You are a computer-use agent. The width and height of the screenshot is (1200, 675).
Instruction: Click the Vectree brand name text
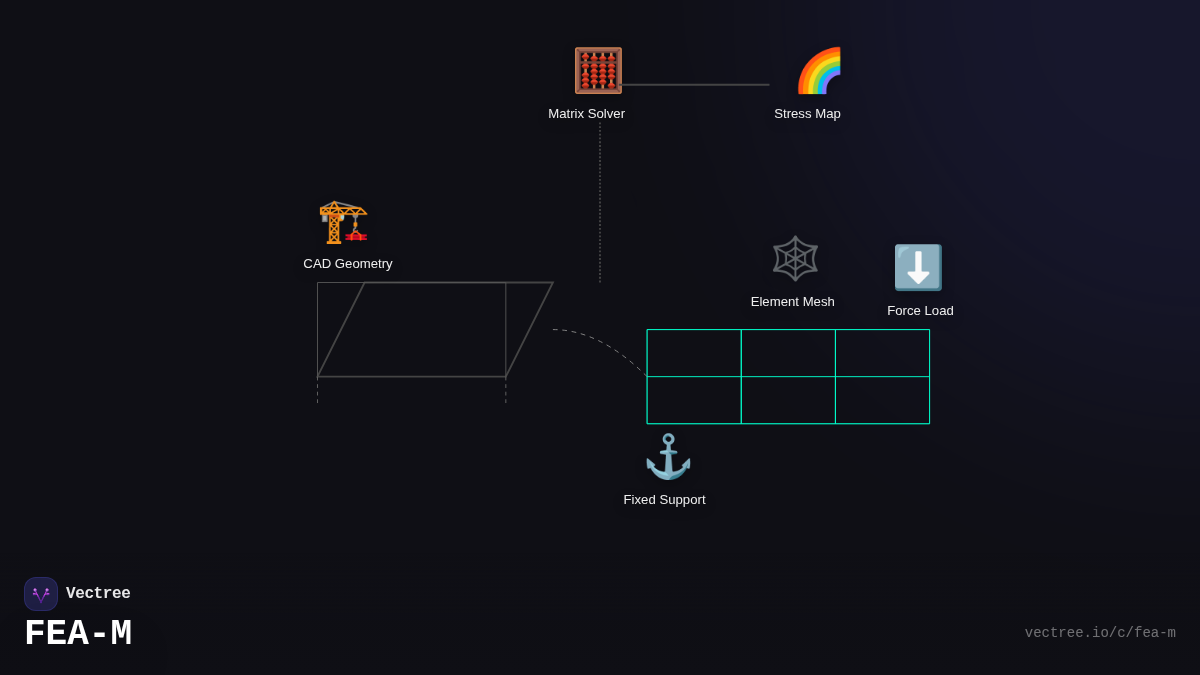coord(98,594)
